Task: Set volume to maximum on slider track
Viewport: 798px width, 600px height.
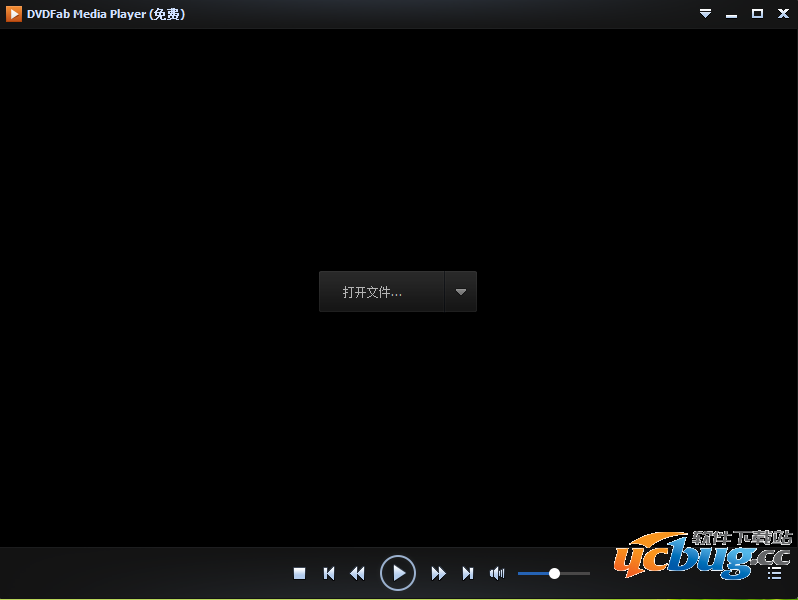Action: [x=588, y=573]
